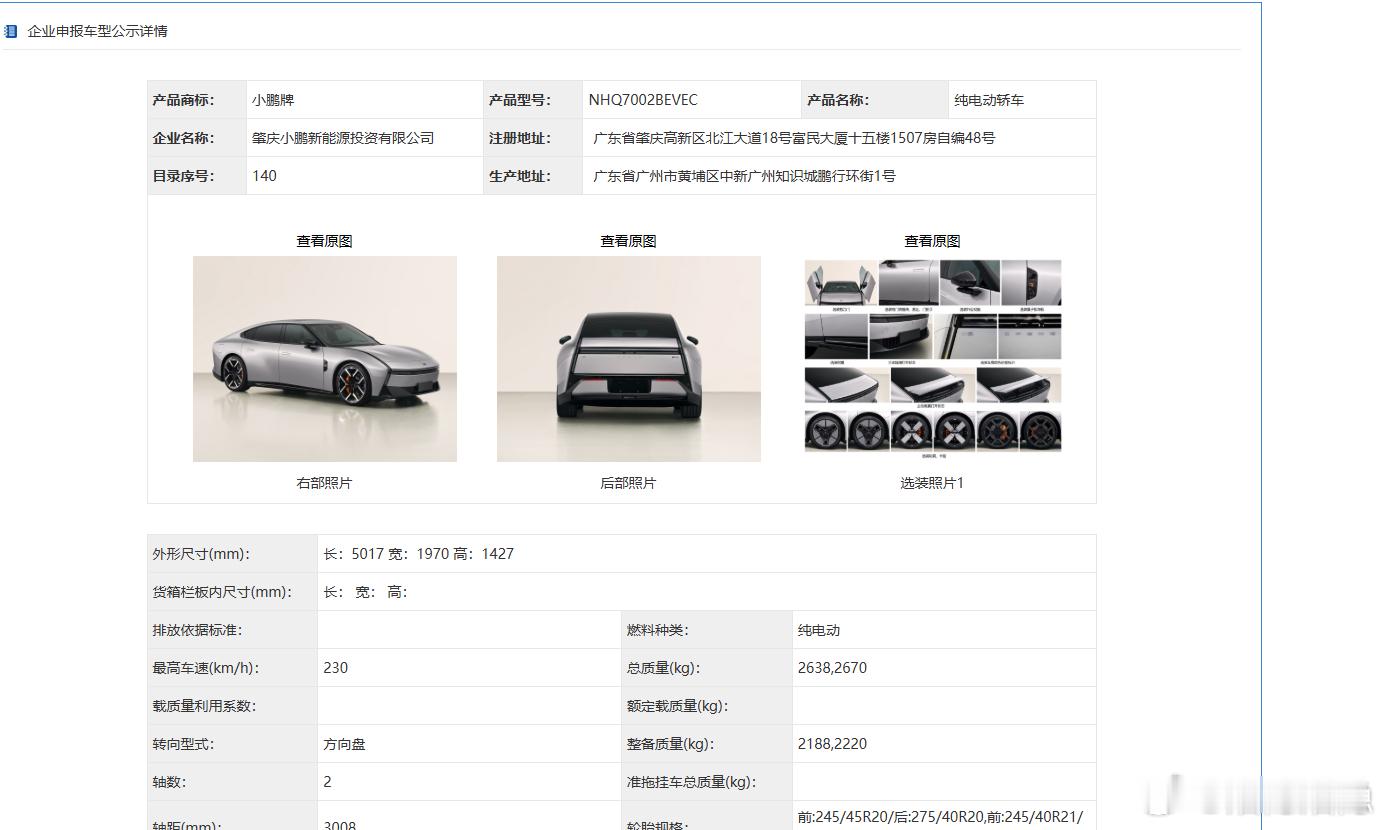Click the label 轴数:
This screenshot has height=830, width=1386.
tap(169, 782)
